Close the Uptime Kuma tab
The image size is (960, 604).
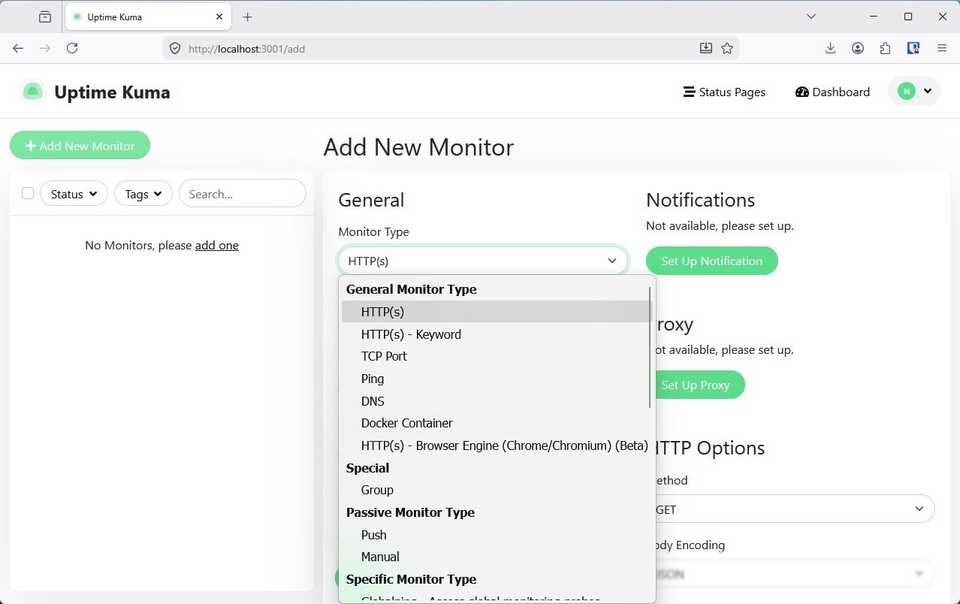pyautogui.click(x=219, y=17)
